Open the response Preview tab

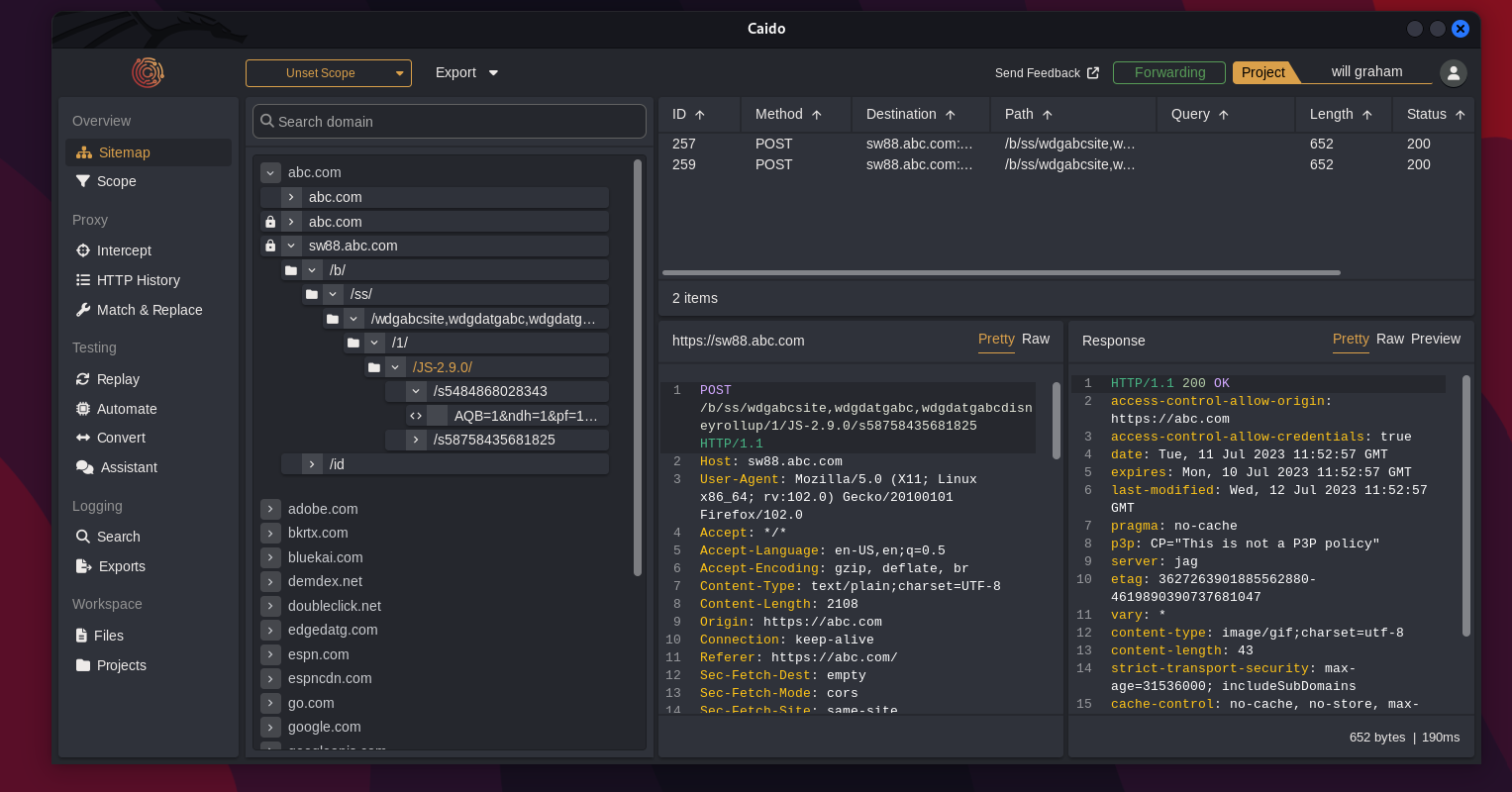1436,339
